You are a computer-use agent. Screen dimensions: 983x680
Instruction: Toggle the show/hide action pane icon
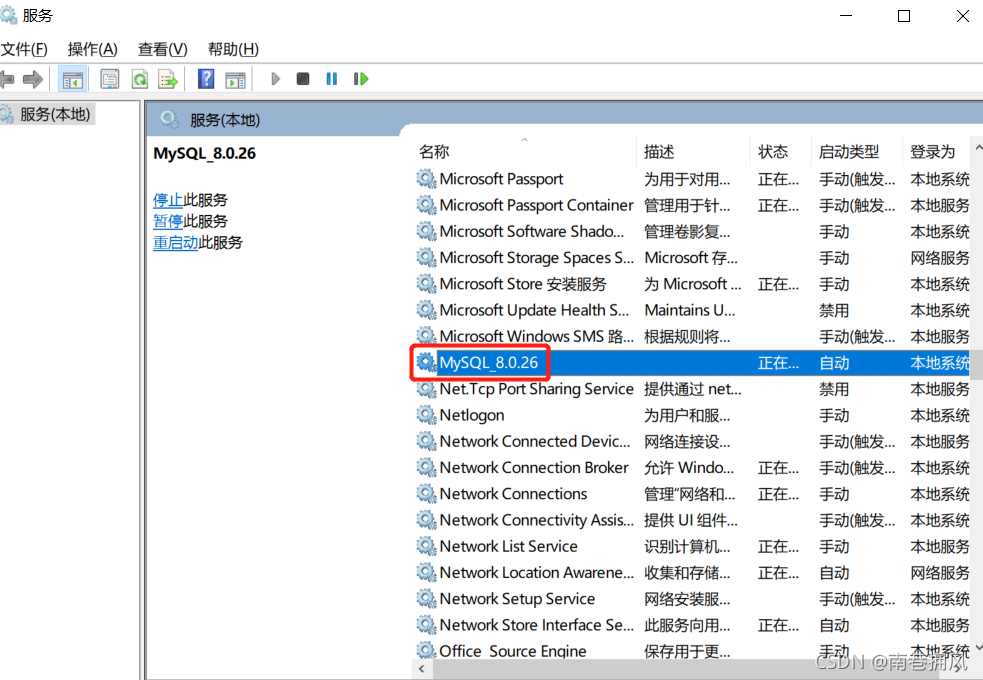click(x=235, y=79)
